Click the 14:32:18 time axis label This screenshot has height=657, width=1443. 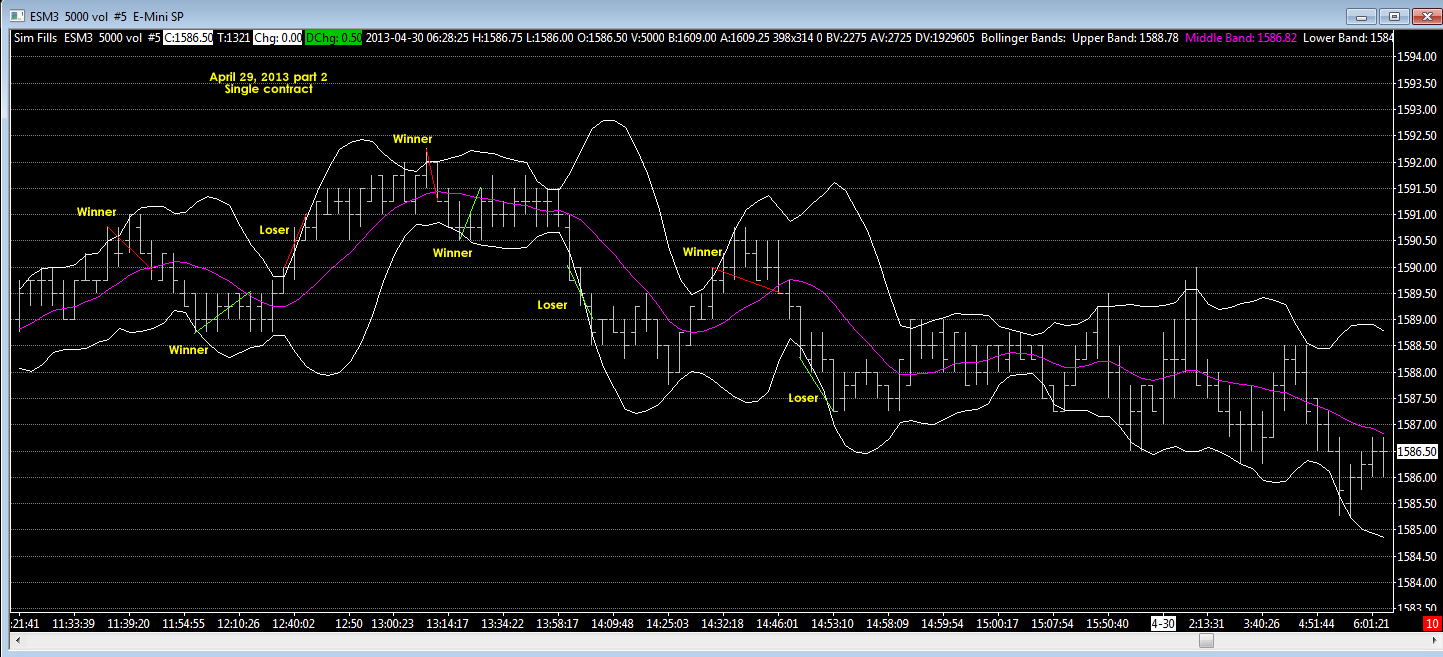tap(722, 623)
